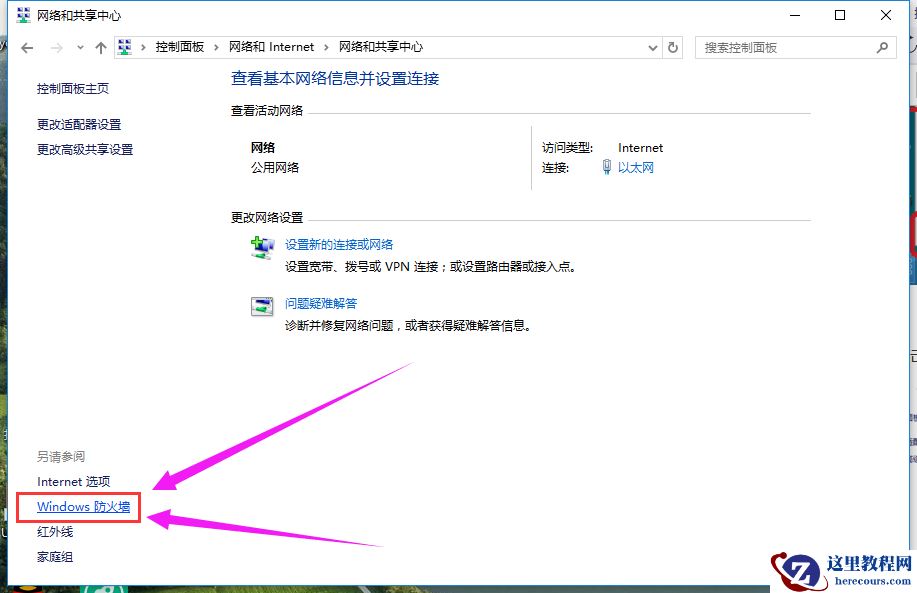Click the search magnifier icon
This screenshot has height=593, width=917.
881,47
